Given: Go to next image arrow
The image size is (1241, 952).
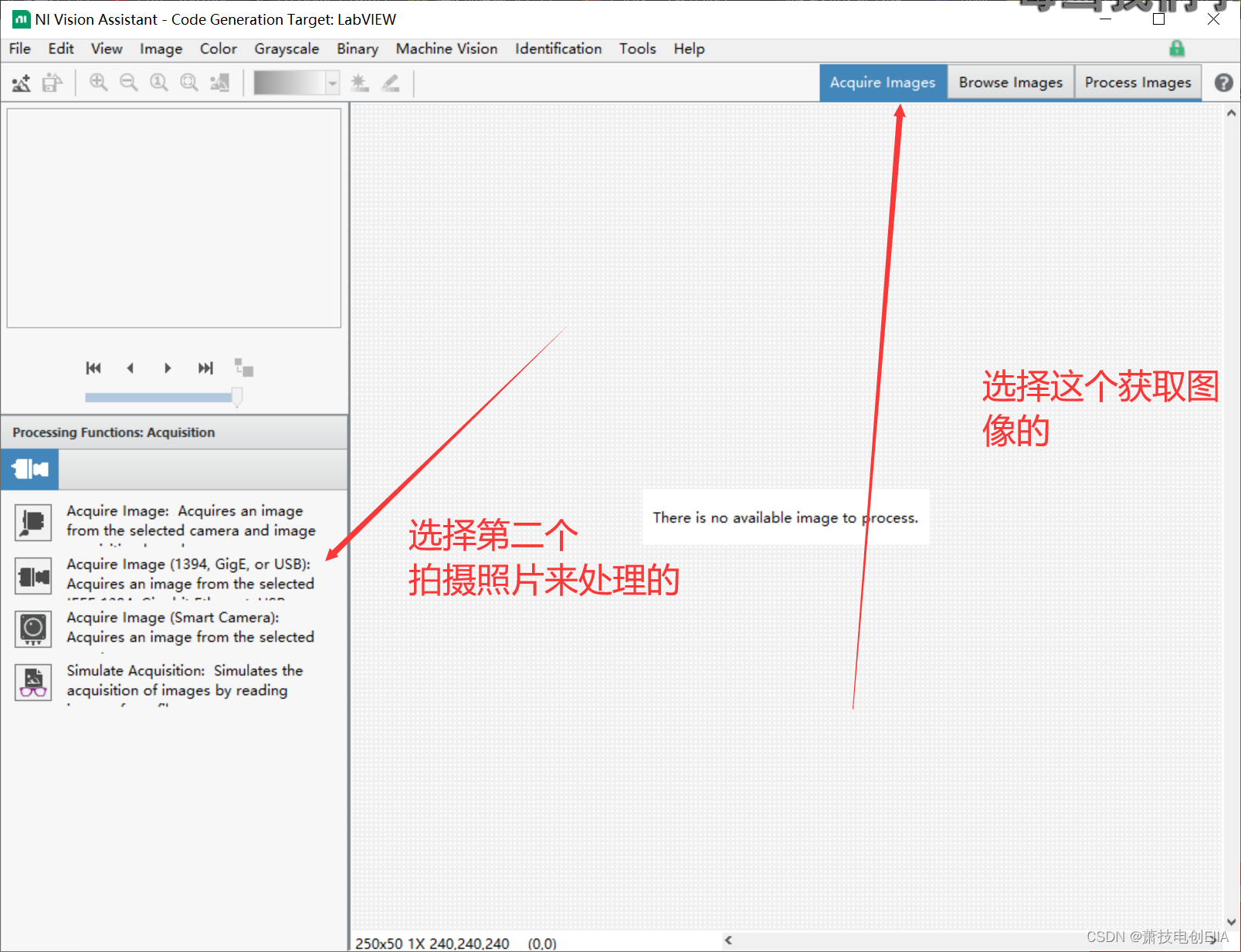Looking at the screenshot, I should (168, 368).
